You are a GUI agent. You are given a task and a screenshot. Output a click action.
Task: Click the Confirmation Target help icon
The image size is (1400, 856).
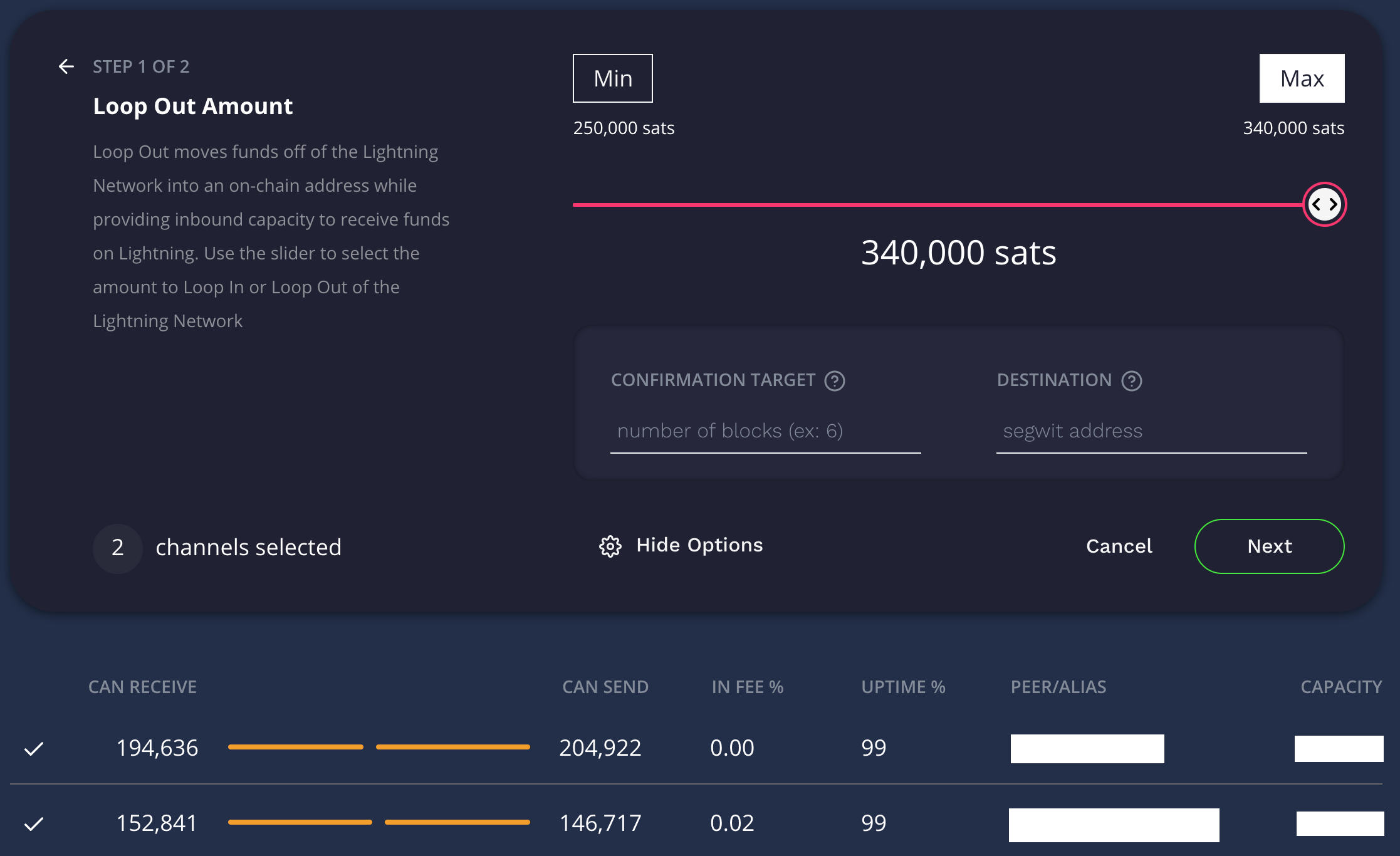(834, 381)
